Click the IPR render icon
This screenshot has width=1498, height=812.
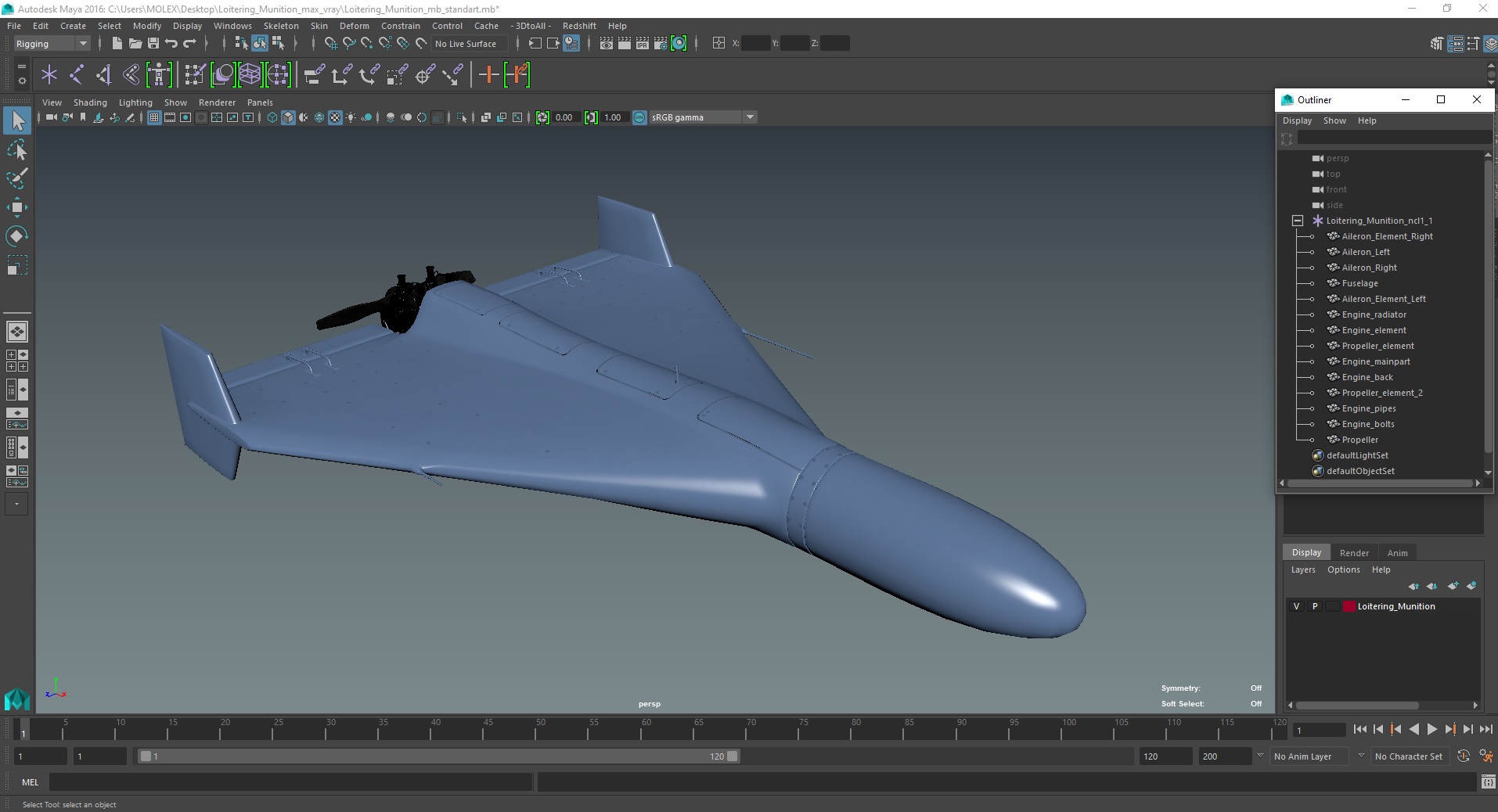click(643, 44)
